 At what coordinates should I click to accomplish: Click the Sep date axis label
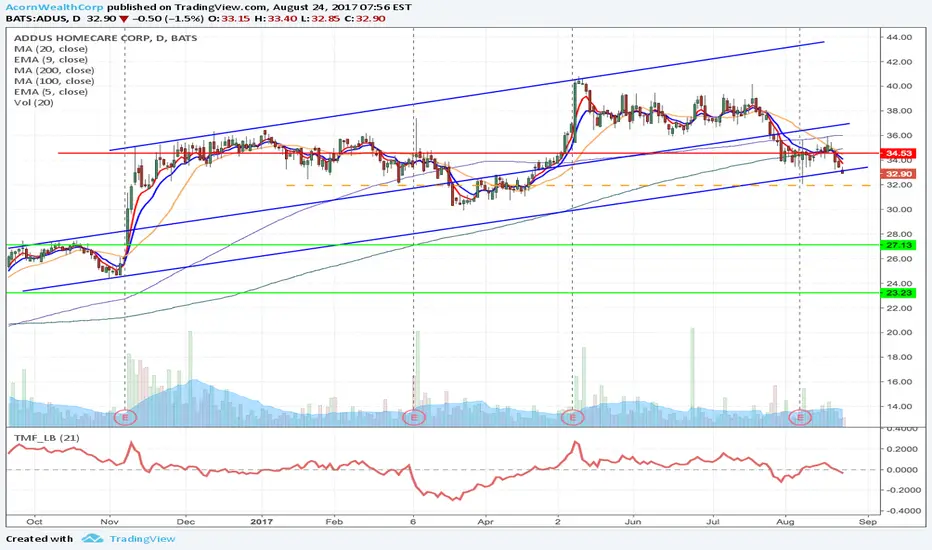click(868, 521)
